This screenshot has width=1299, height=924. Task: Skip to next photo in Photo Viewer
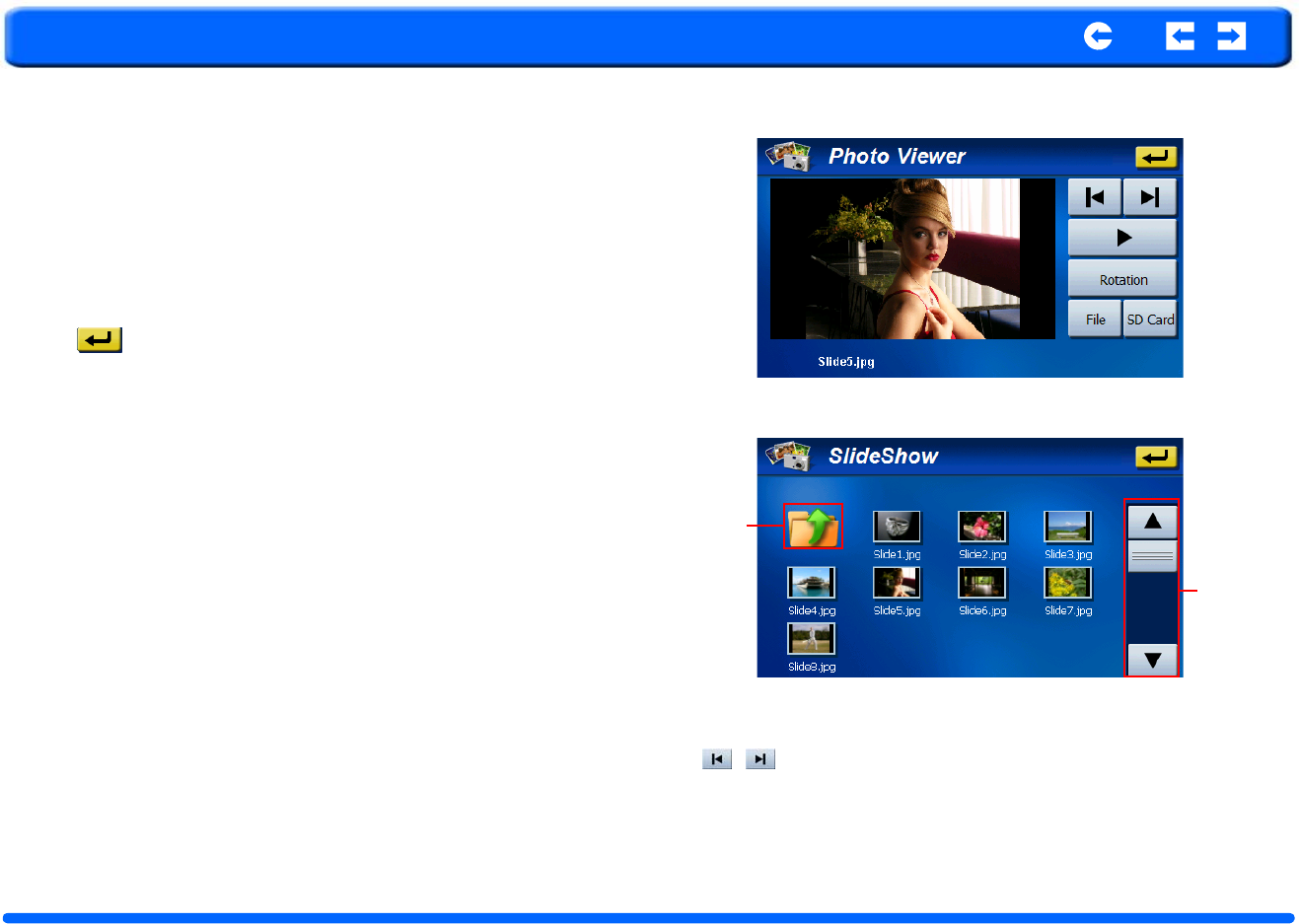point(1150,197)
